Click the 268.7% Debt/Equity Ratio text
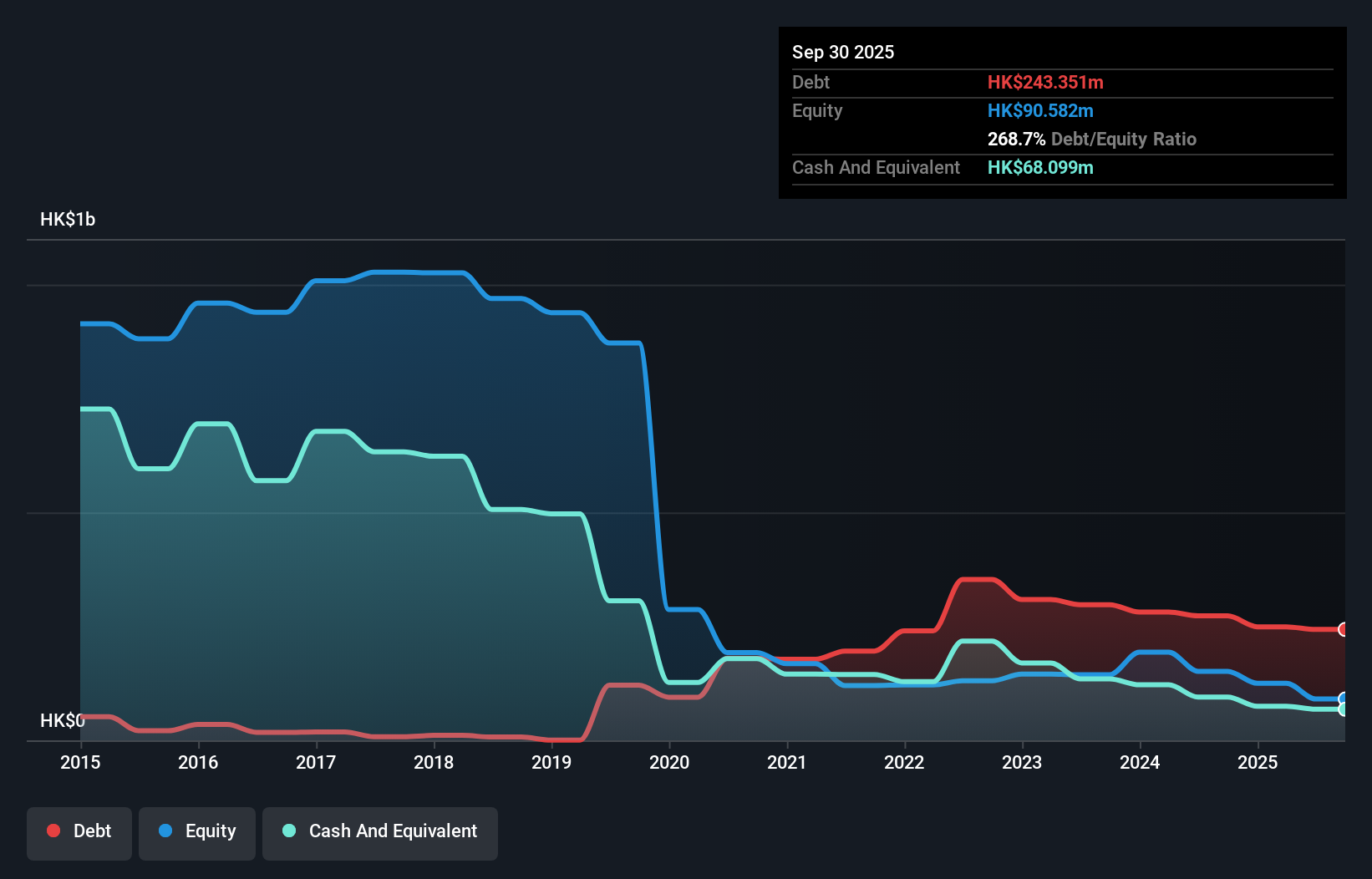1372x879 pixels. click(1091, 139)
